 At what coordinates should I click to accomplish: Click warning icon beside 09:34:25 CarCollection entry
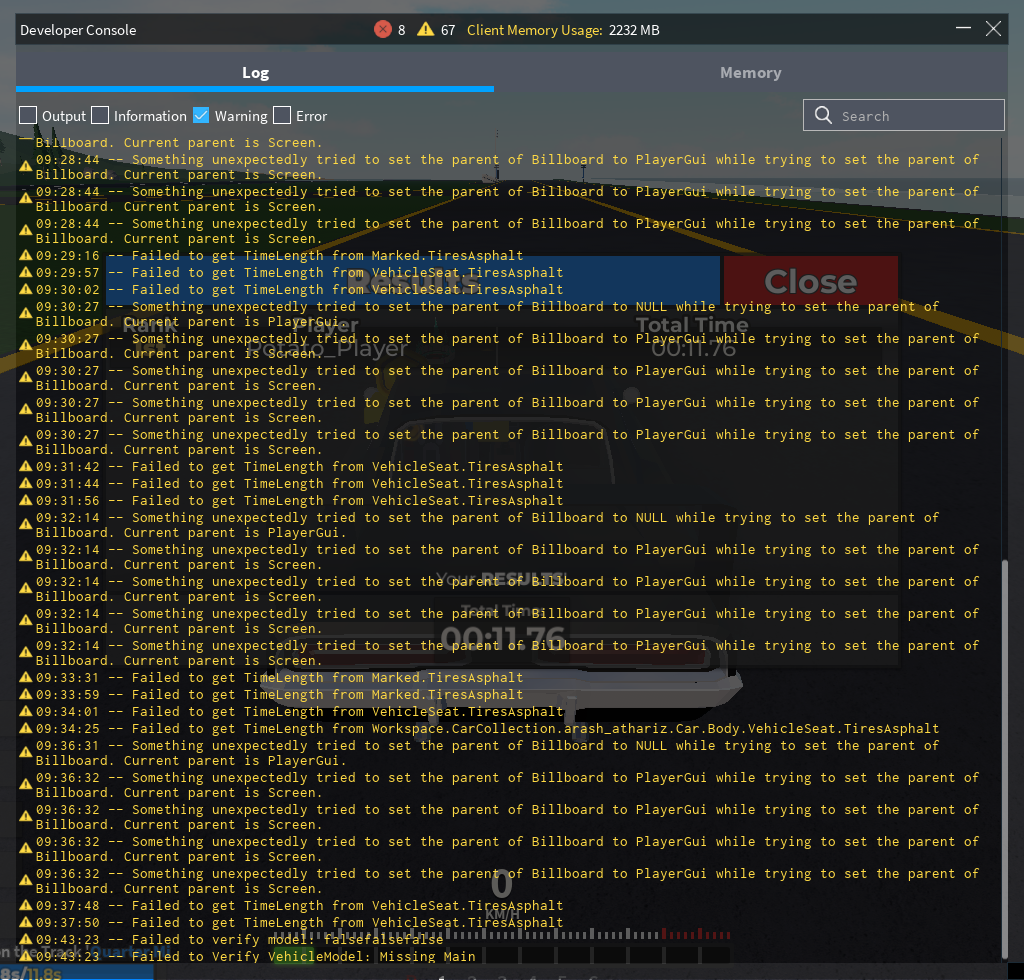click(25, 728)
